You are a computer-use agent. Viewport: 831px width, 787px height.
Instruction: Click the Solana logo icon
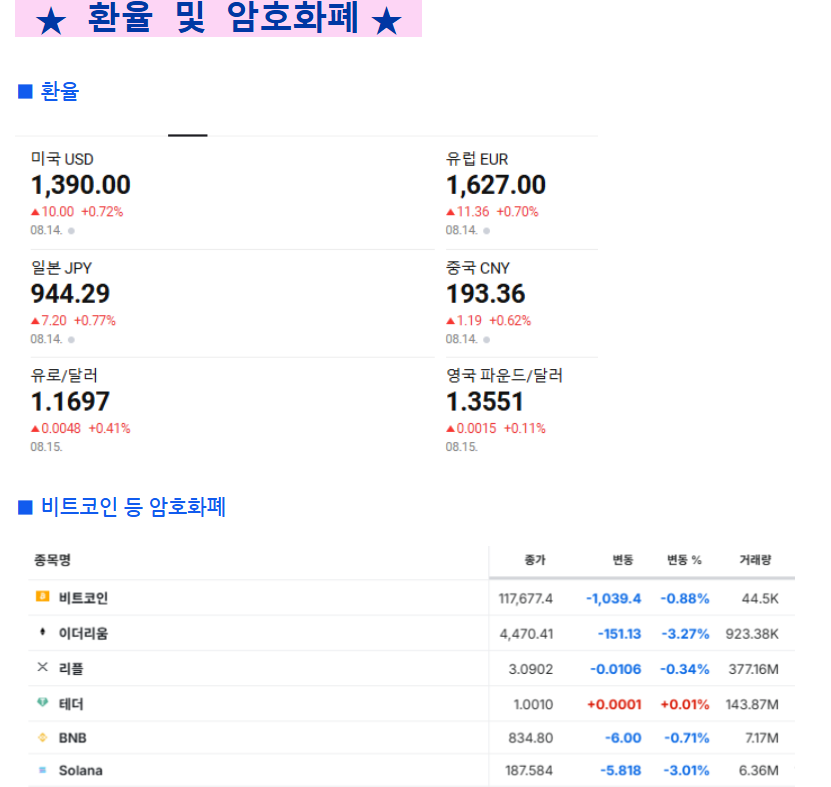[x=42, y=770]
